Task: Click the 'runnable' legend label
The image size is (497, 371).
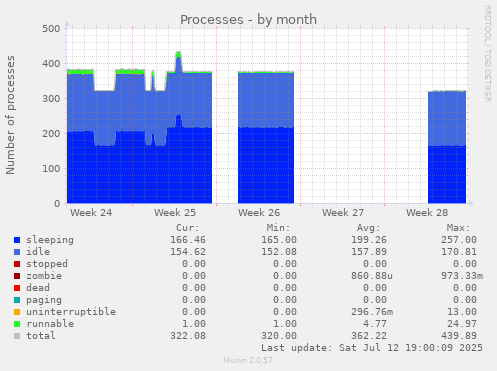Action: pos(50,324)
